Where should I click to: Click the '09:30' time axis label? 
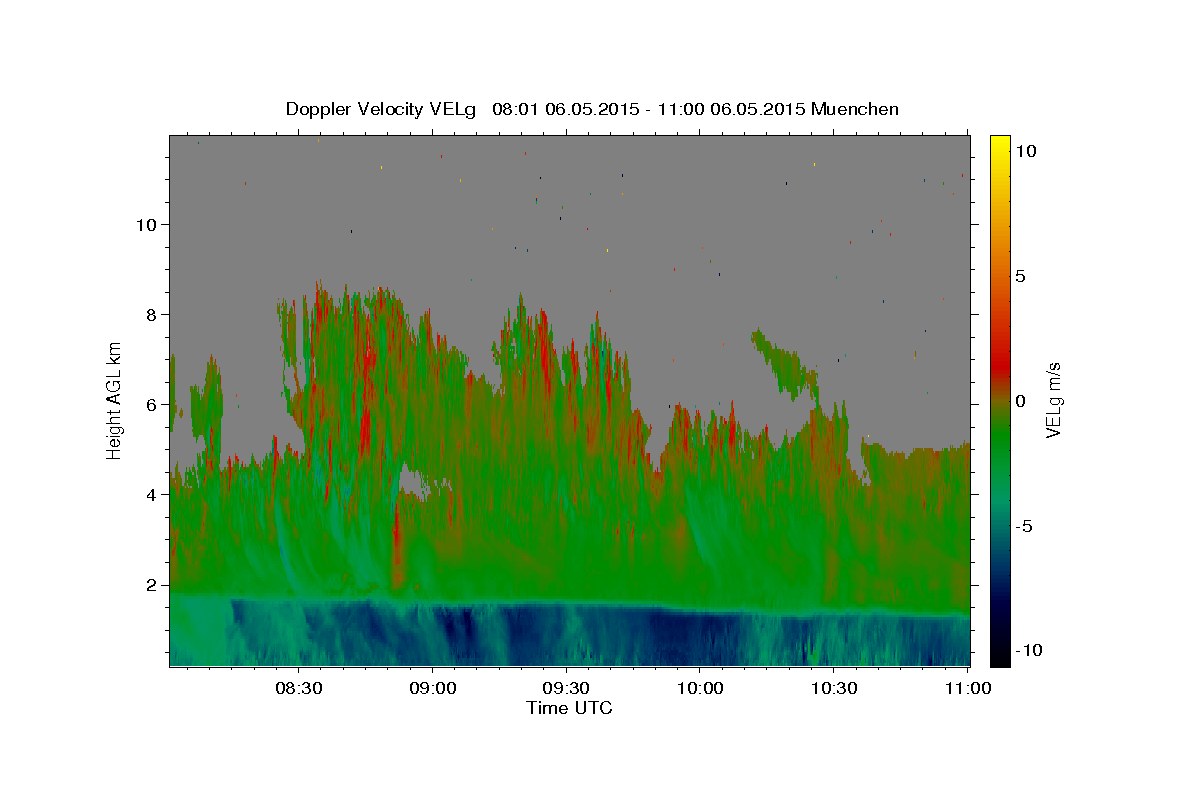click(x=566, y=688)
